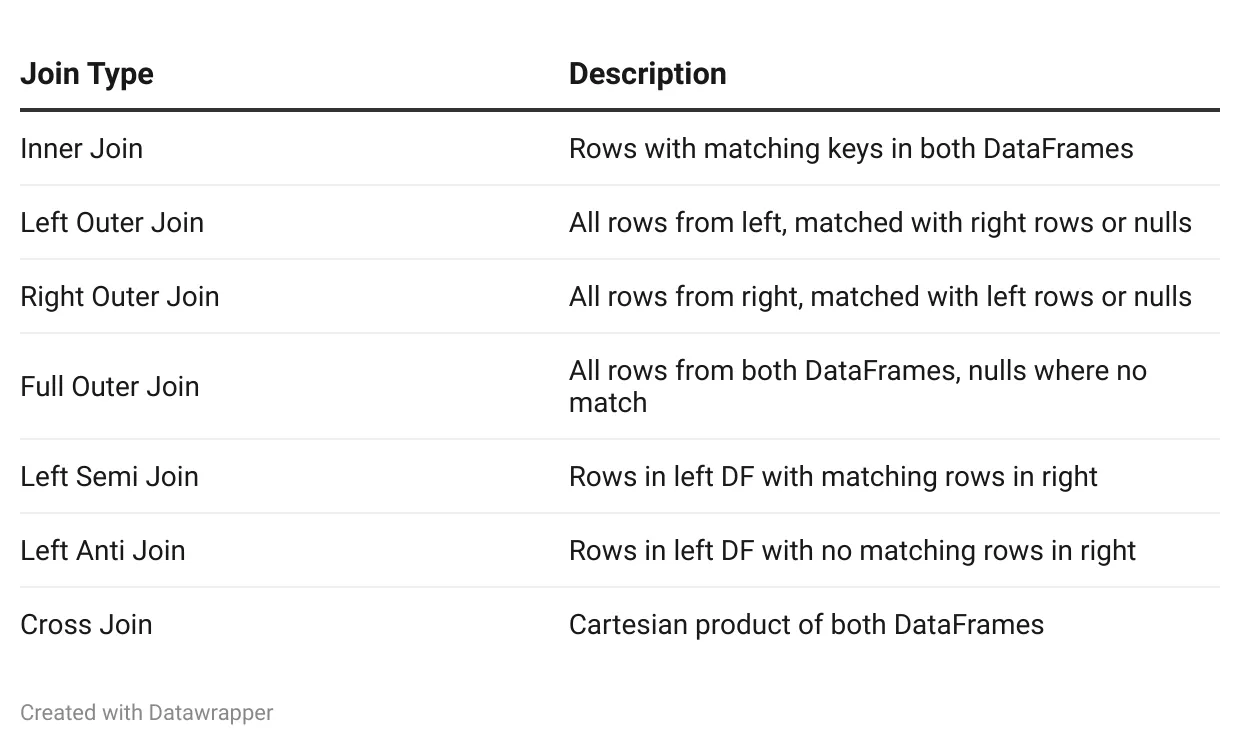The image size is (1240, 746).
Task: Select the Left Semi Join cell
Action: [x=110, y=476]
